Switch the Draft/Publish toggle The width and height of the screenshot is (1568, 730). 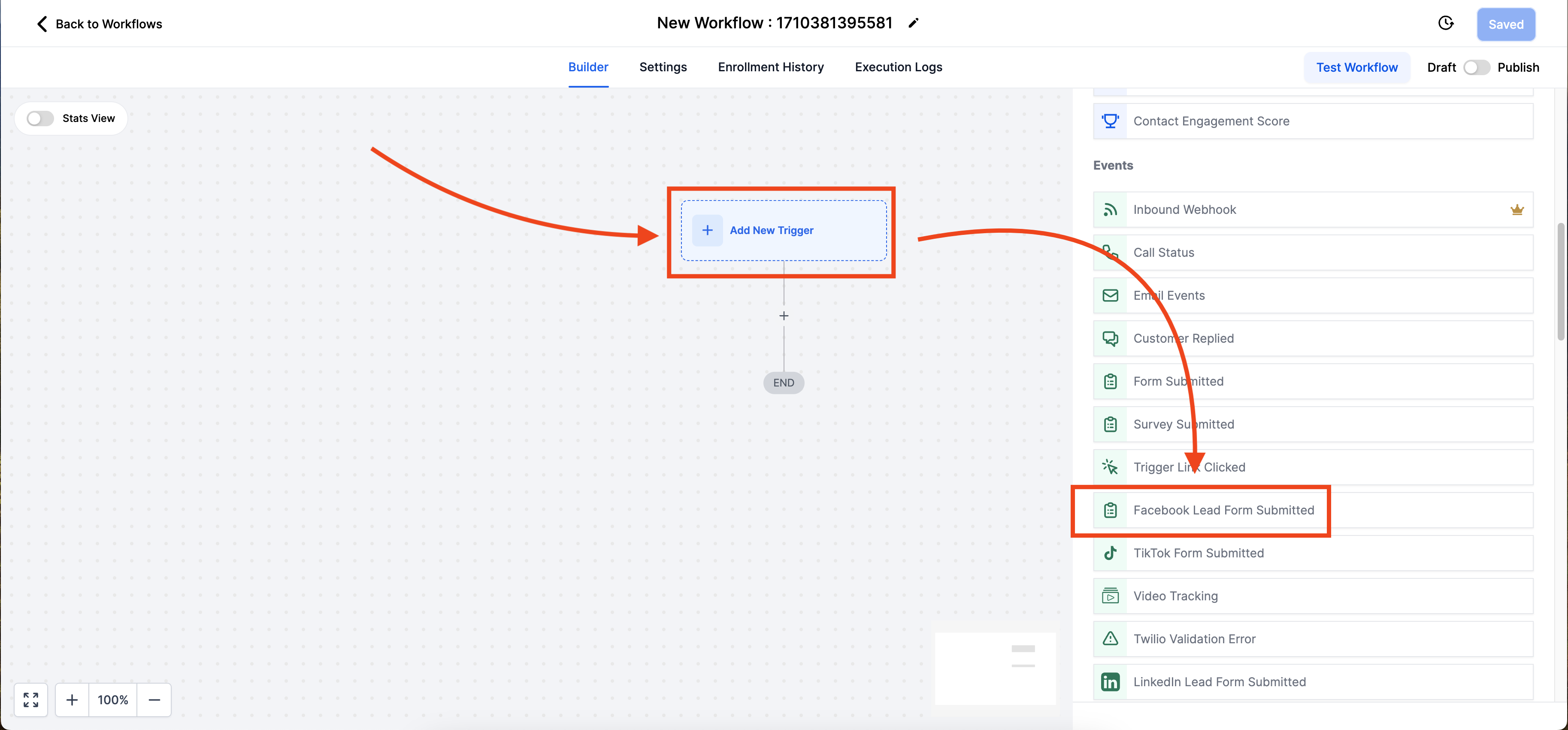click(1476, 67)
